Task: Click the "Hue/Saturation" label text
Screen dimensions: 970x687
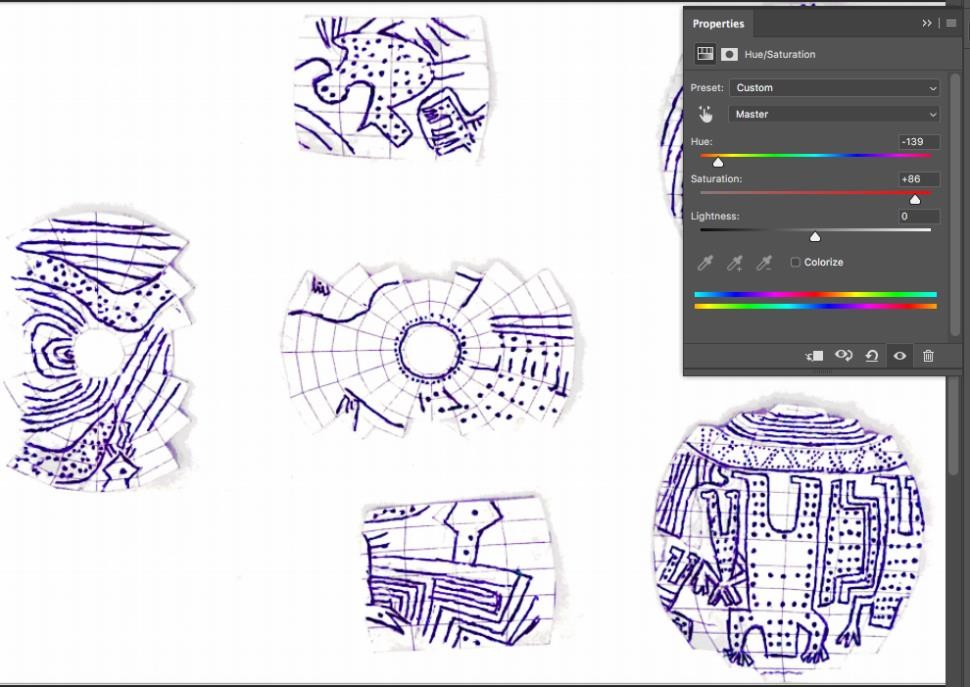Action: (x=779, y=54)
